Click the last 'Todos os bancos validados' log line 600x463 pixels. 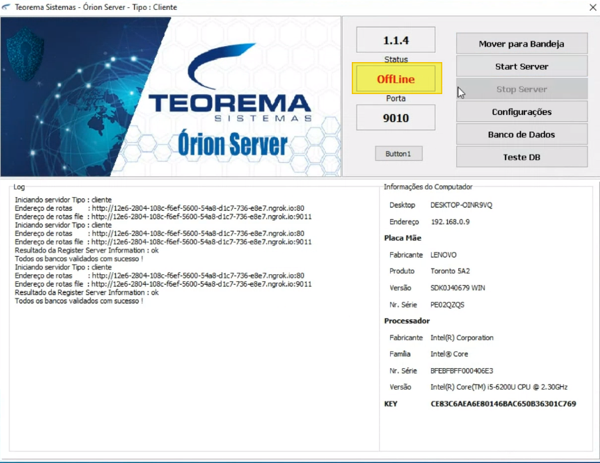79,301
